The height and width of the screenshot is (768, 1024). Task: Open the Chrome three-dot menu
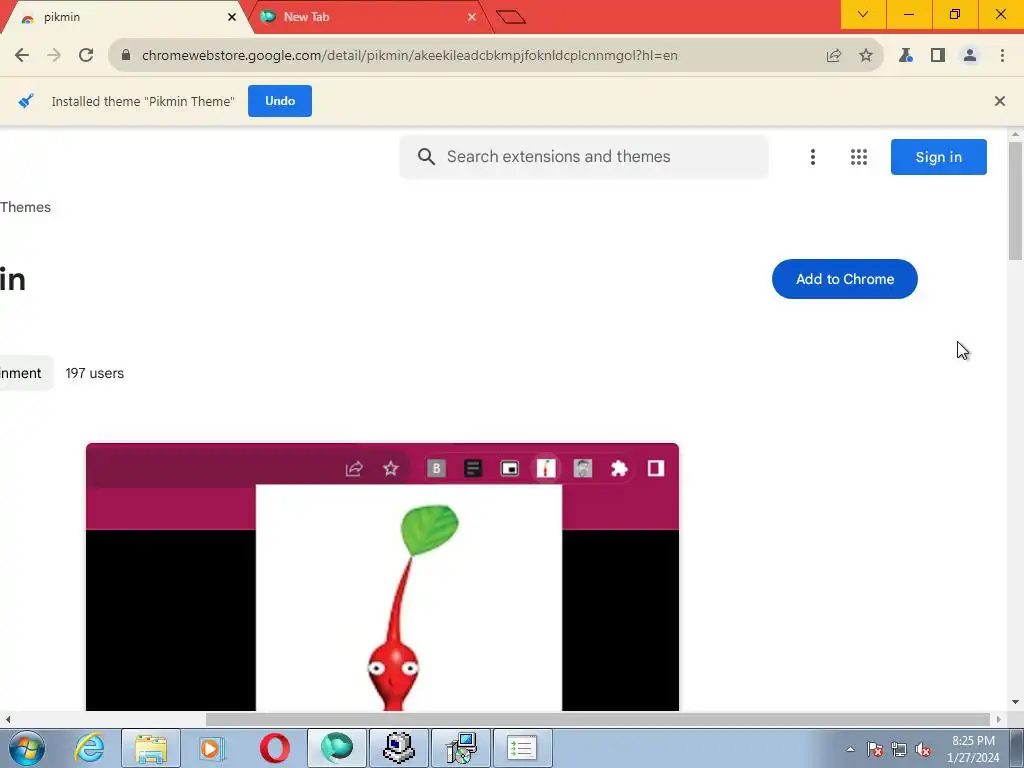tap(1002, 56)
